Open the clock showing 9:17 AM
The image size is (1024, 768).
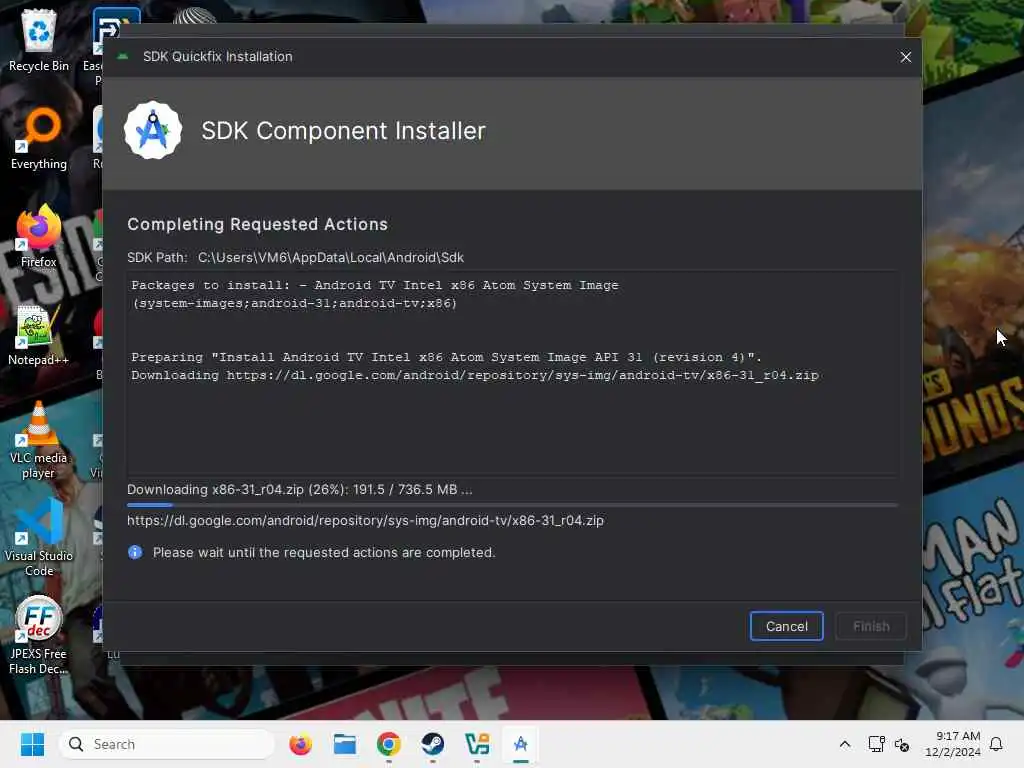pos(952,744)
